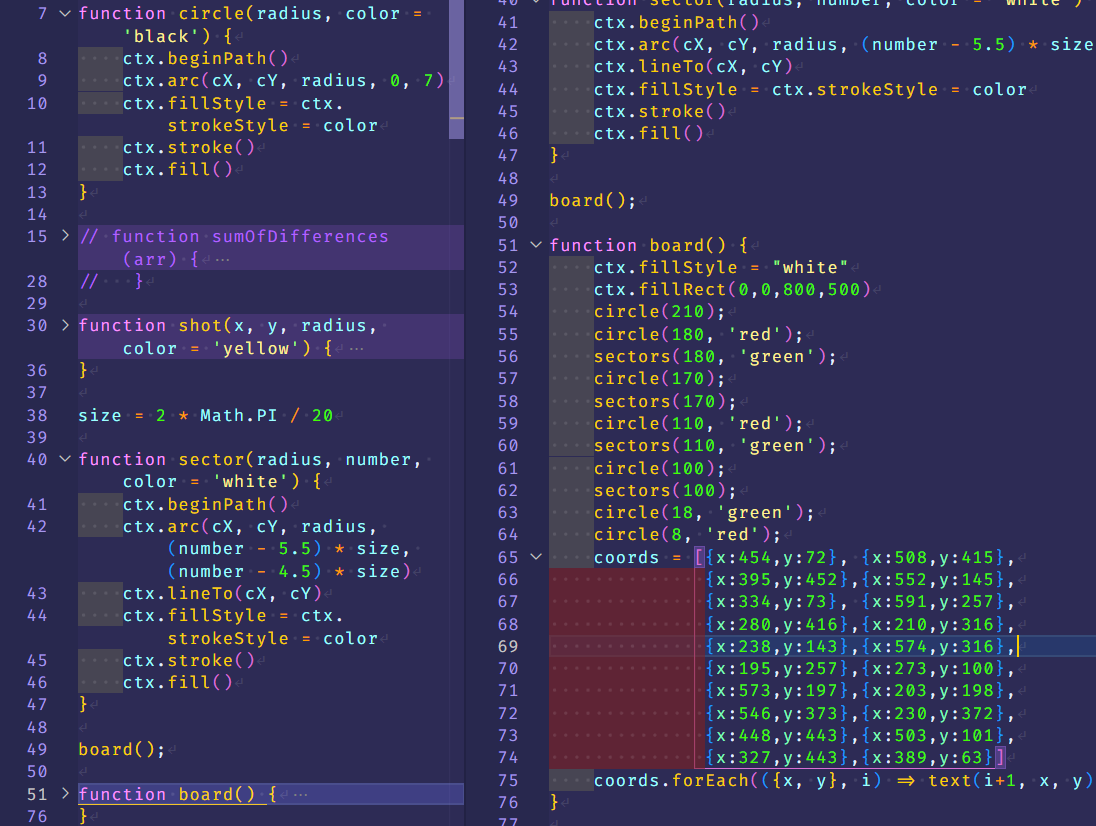The height and width of the screenshot is (826, 1096).
Task: Expand folded sumOfDifferences comment at line 15
Action: pos(65,236)
